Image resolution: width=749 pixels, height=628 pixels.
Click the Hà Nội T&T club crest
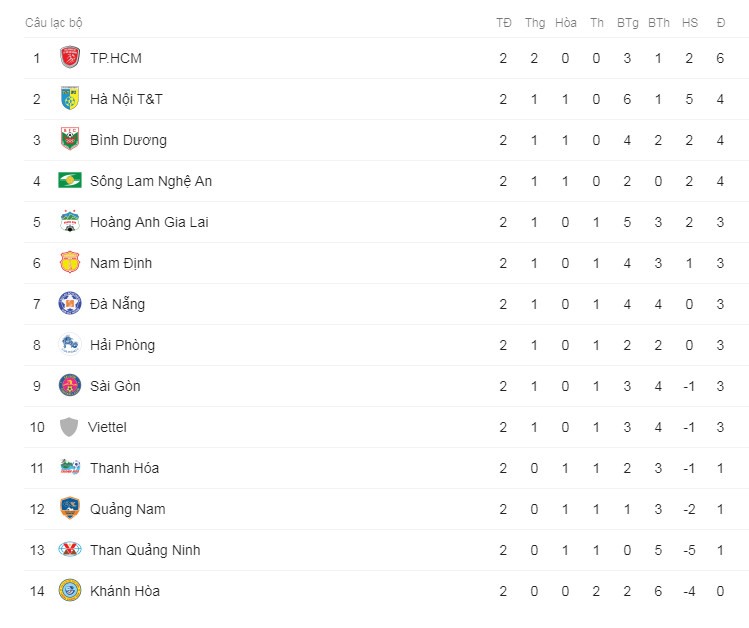[x=70, y=98]
